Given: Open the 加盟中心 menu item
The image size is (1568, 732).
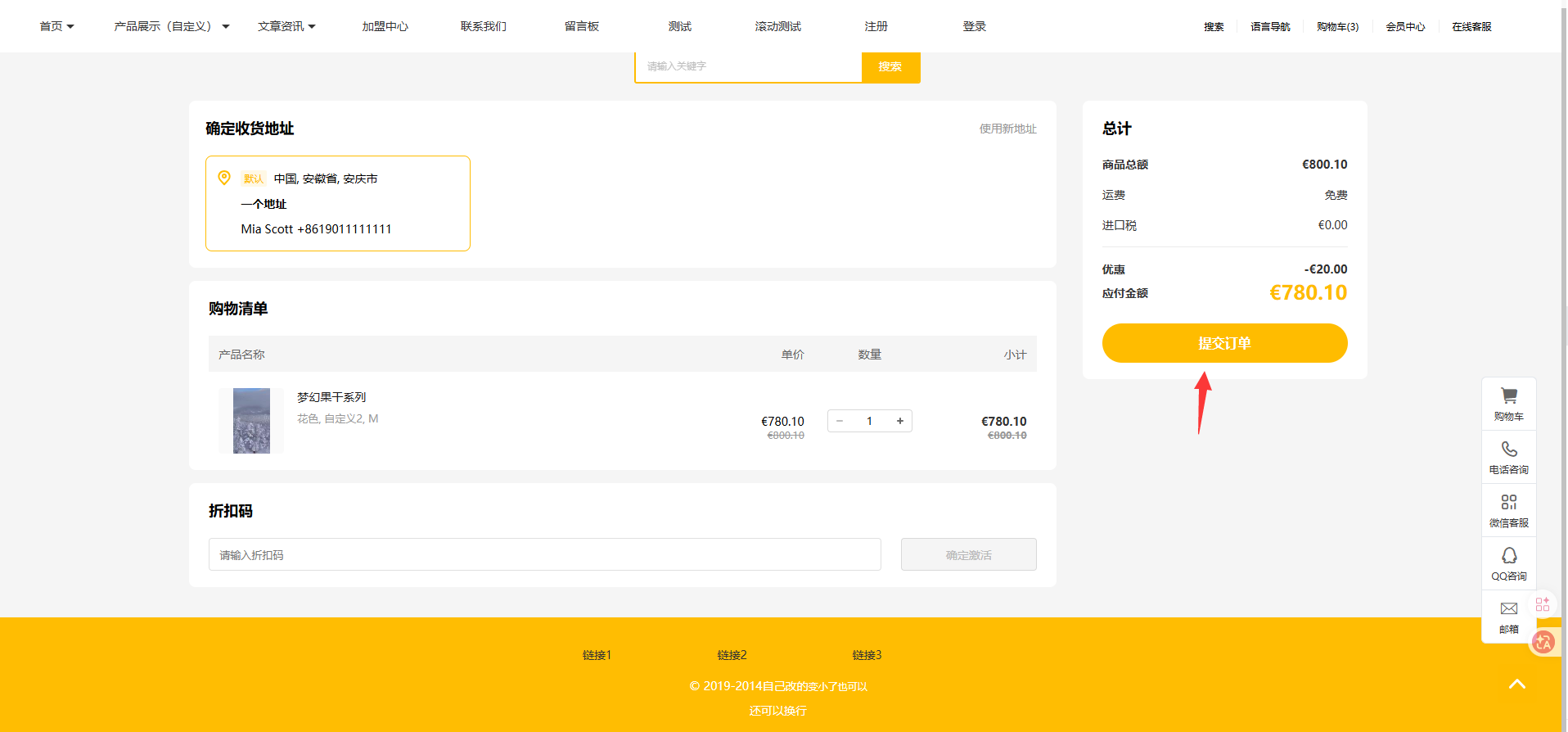Looking at the screenshot, I should click(x=385, y=26).
